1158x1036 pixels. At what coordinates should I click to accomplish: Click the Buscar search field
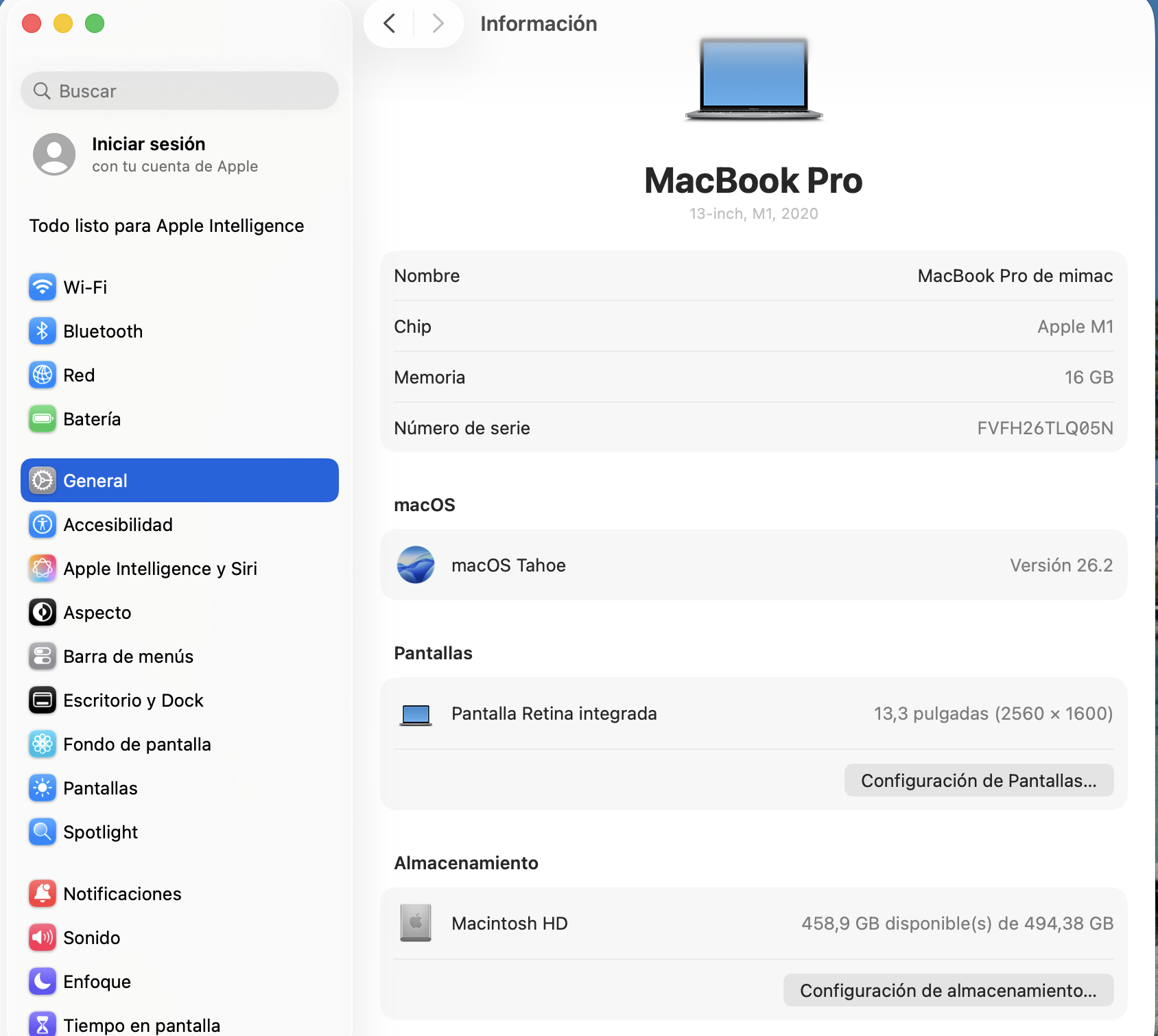pos(180,91)
